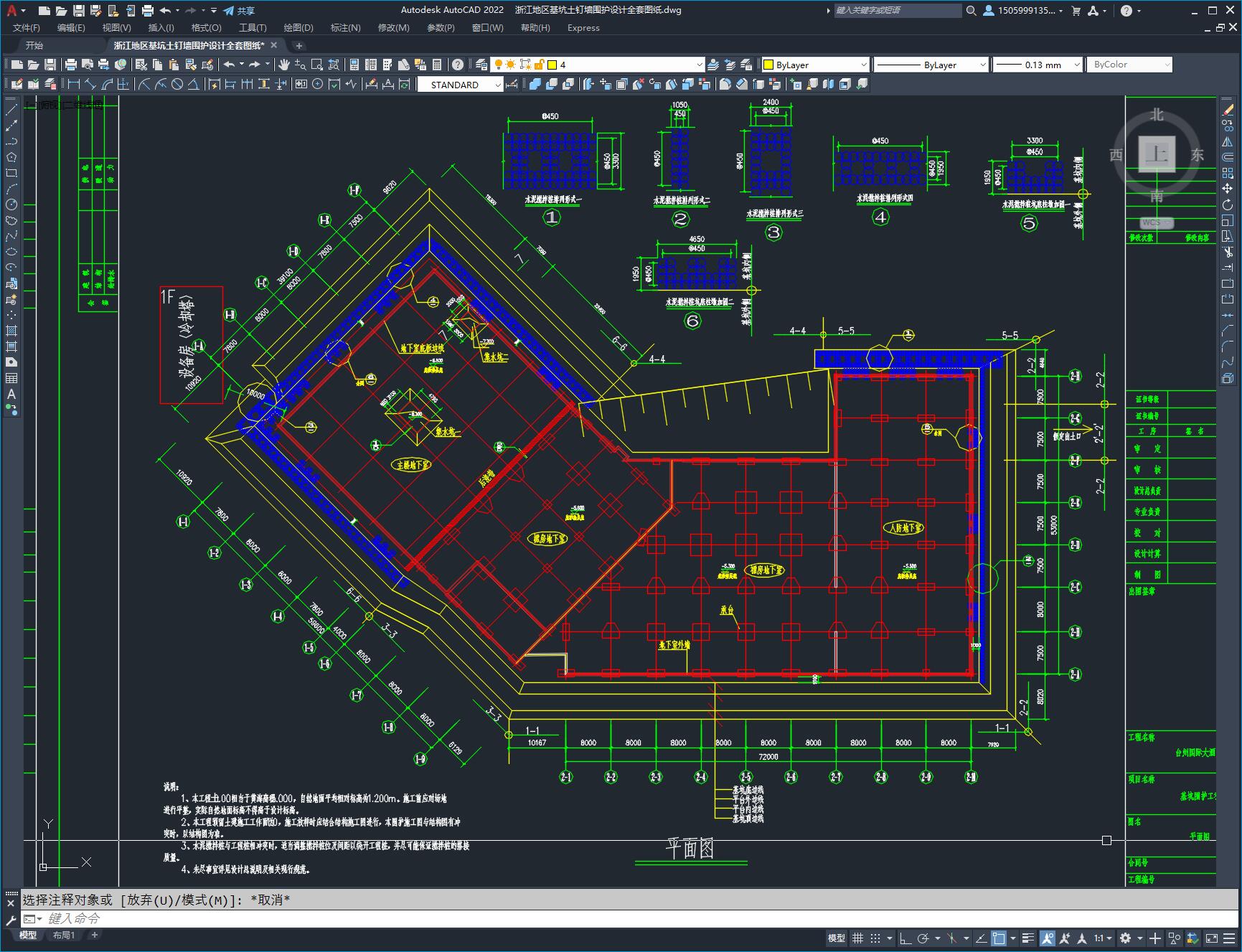Click the Quick Calculator icon
This screenshot has height=952, width=1242.
click(x=437, y=65)
